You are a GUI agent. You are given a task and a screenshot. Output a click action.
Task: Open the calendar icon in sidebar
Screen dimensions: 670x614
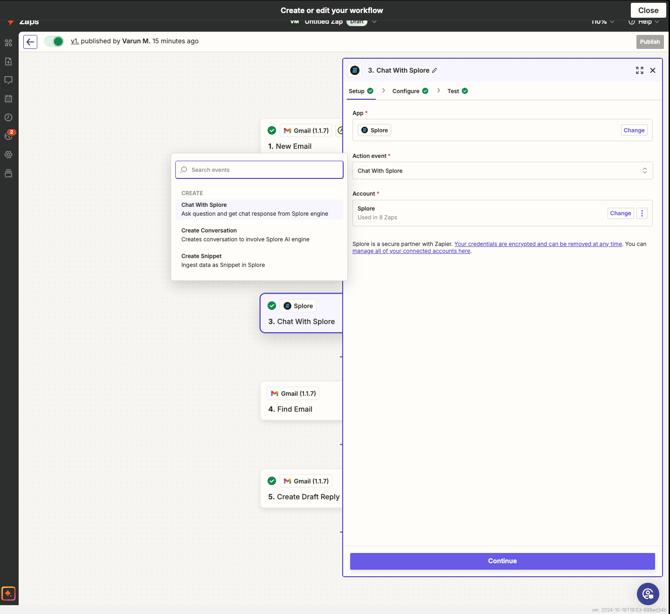(8, 99)
